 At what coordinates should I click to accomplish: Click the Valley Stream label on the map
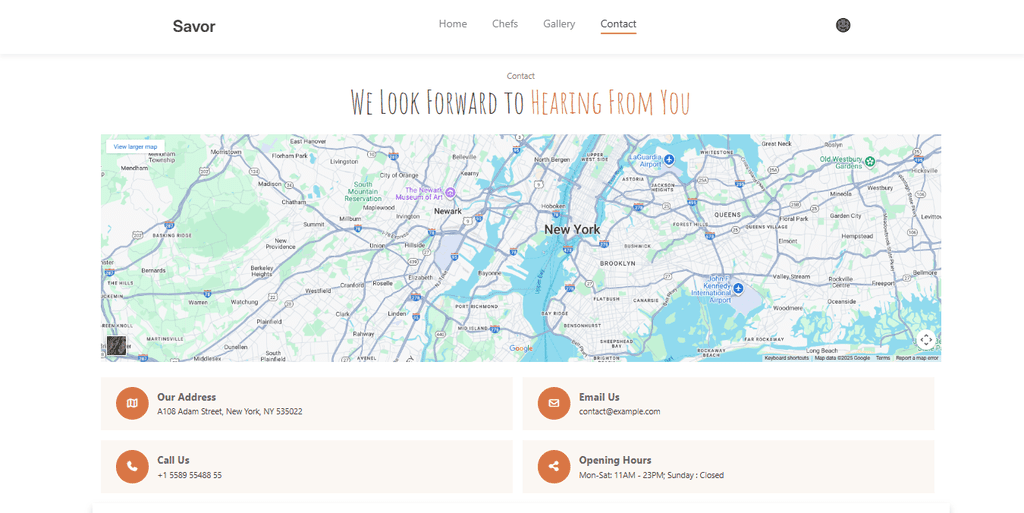click(x=791, y=277)
